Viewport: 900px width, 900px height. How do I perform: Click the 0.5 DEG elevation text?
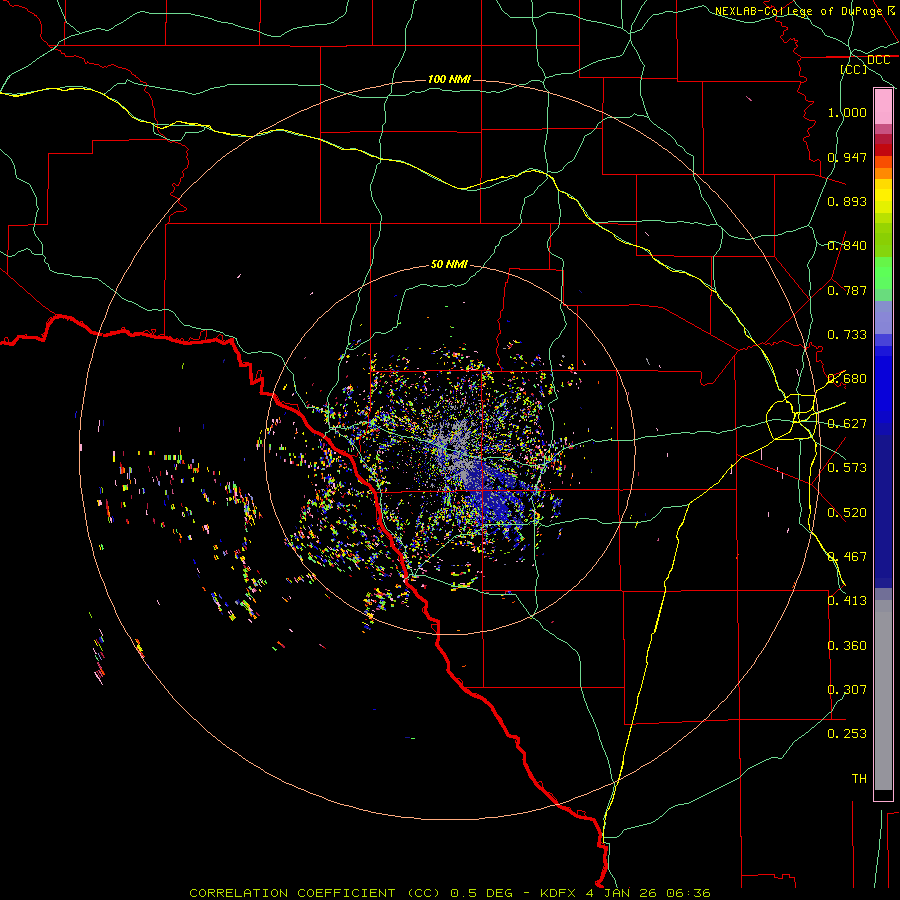tap(482, 893)
